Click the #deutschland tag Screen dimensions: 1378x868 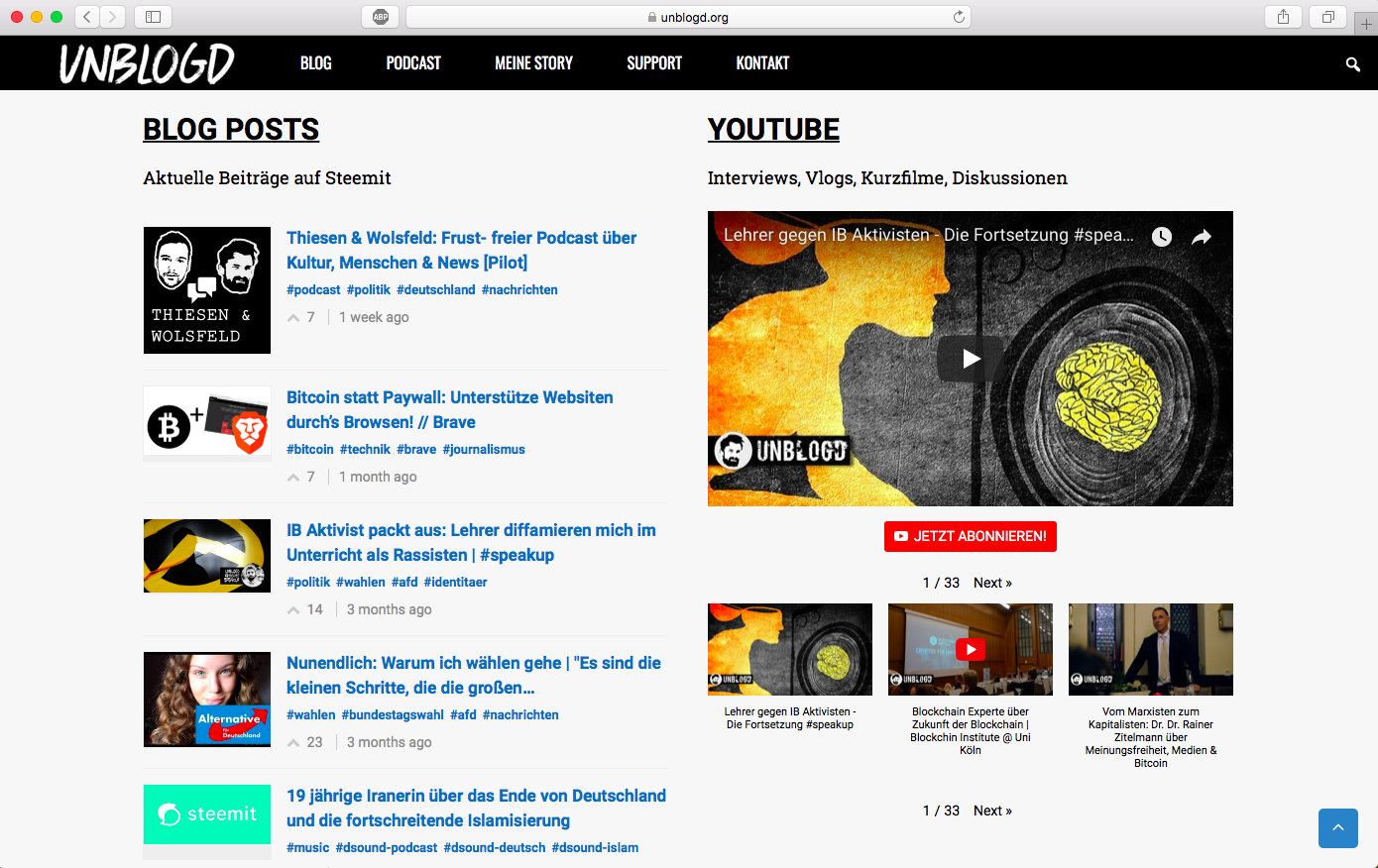436,290
